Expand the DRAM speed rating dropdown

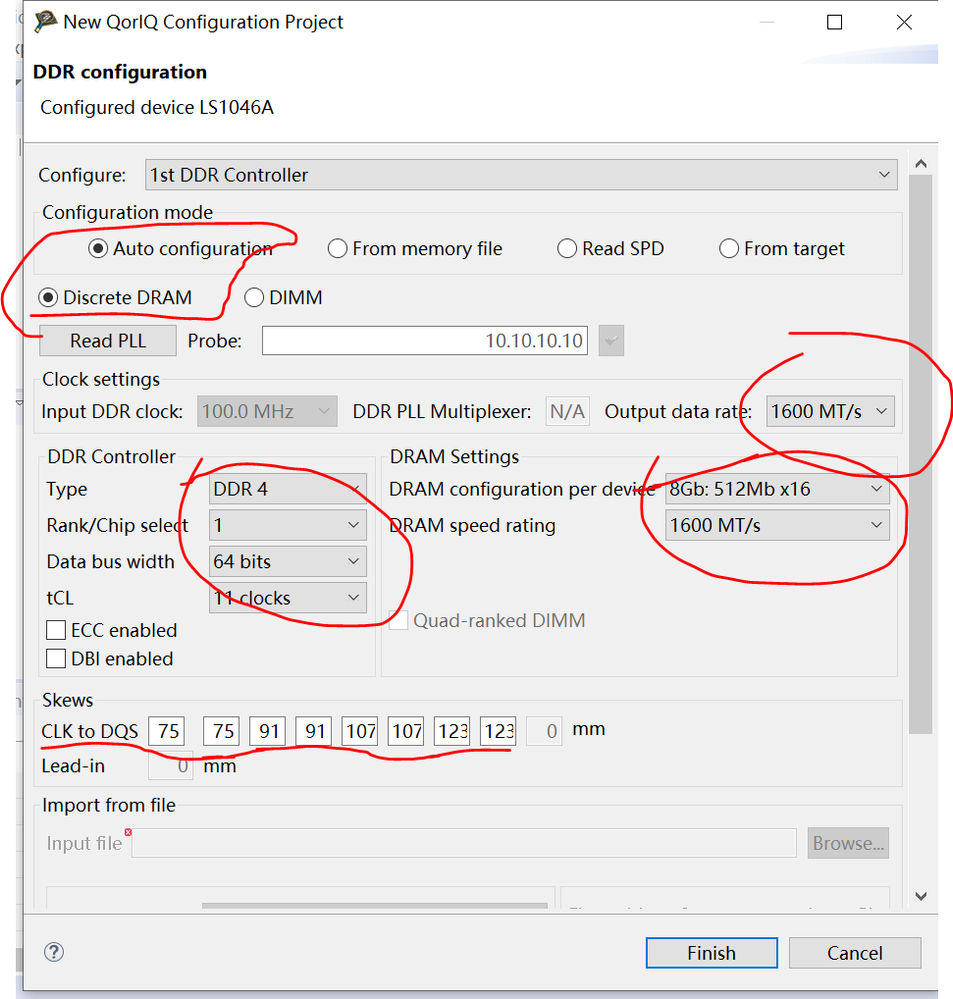point(777,525)
